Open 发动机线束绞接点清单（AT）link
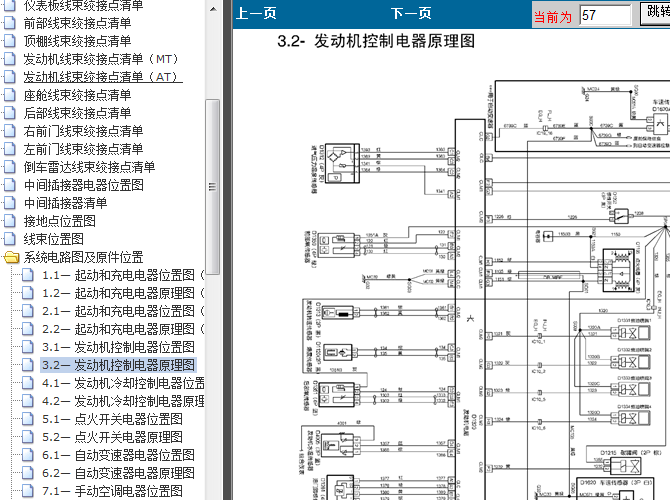 (x=103, y=77)
